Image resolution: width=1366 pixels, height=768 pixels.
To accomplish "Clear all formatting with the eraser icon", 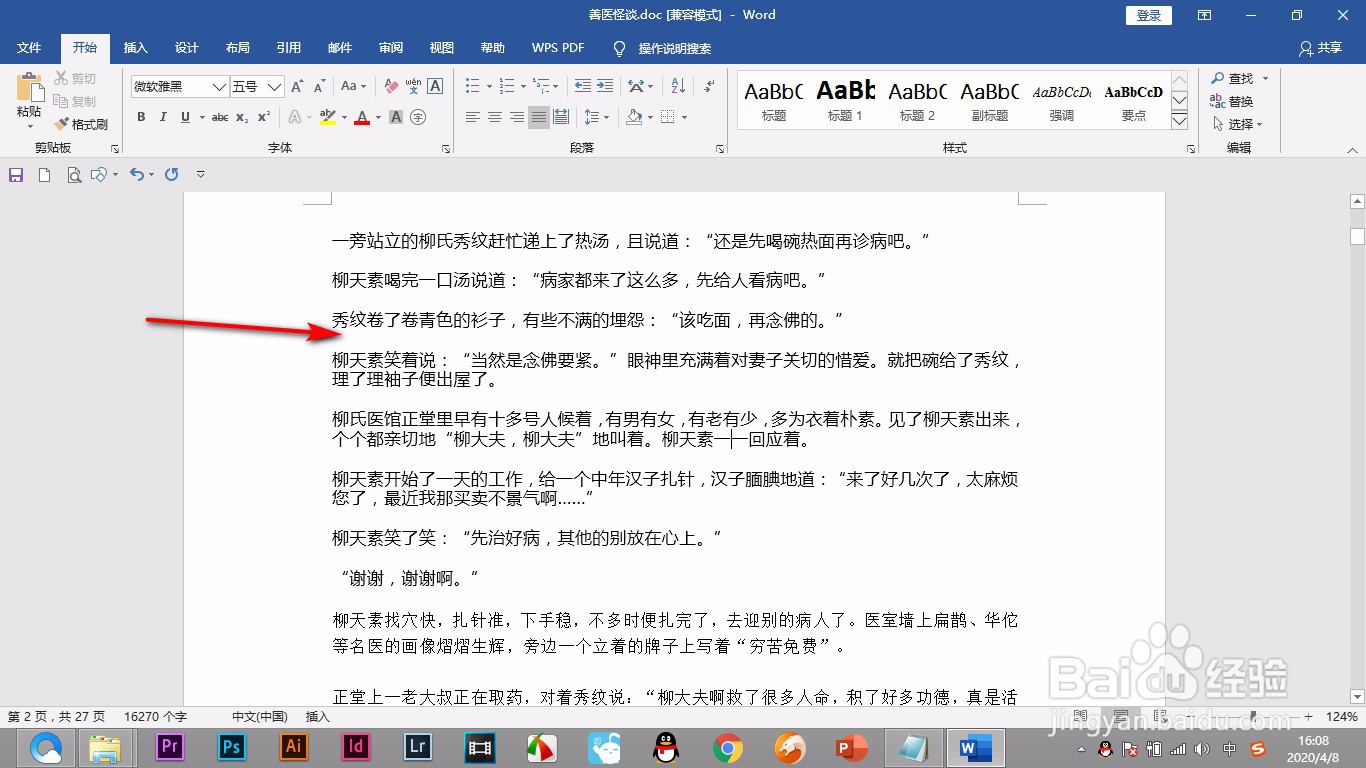I will click(x=391, y=87).
